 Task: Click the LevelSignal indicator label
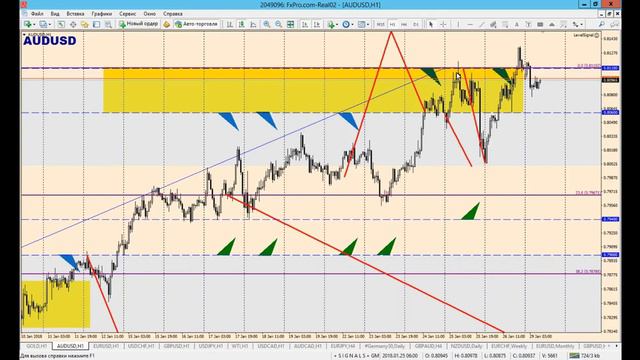(x=586, y=36)
